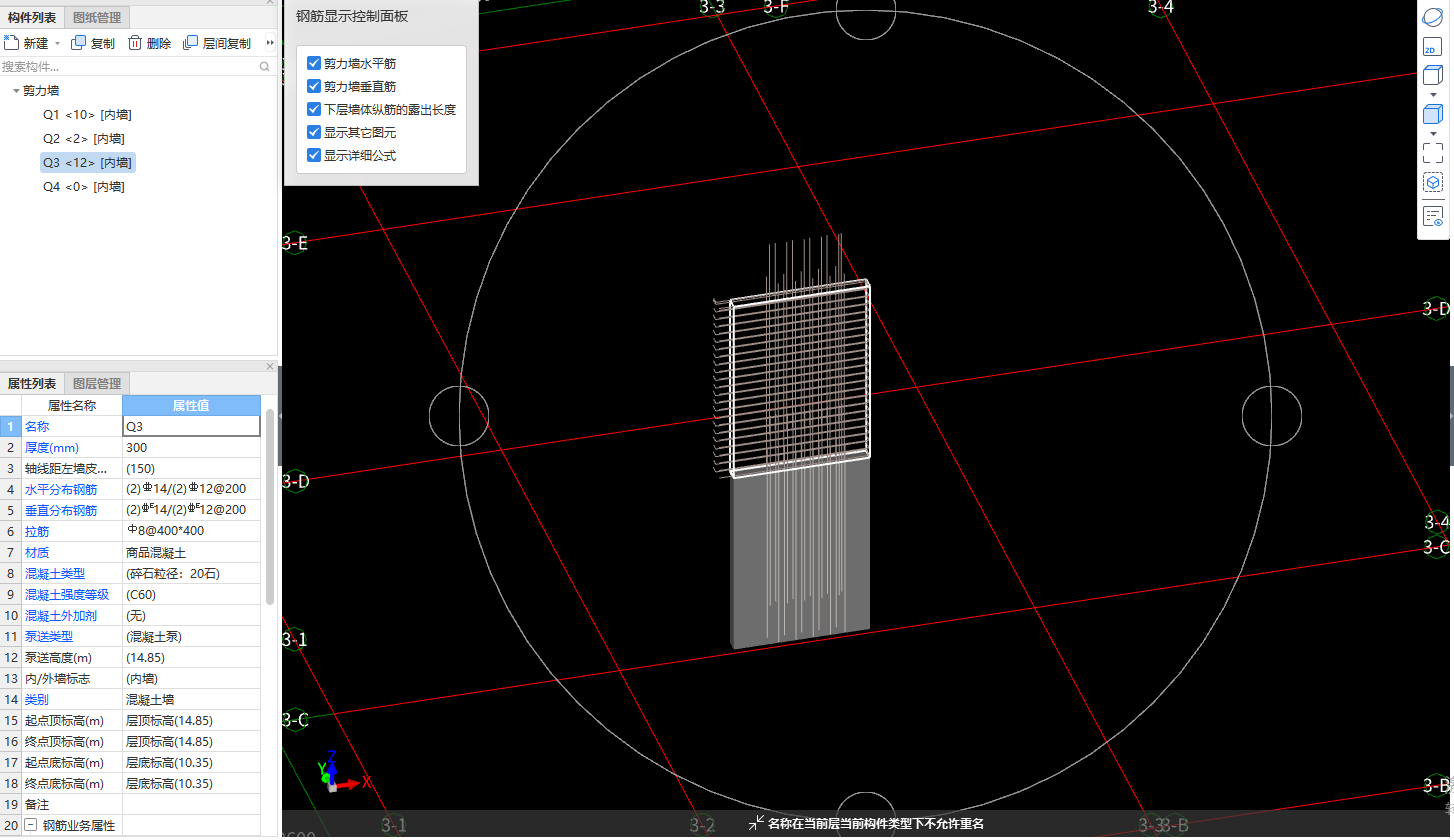
Task: Click the collapse icon in status message
Action: pos(756,824)
